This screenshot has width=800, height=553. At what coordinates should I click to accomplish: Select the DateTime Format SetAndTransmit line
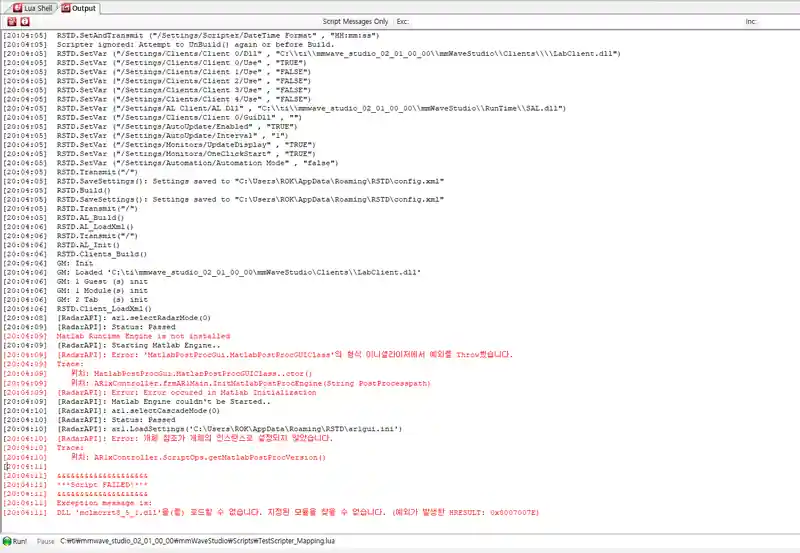[x=192, y=36]
